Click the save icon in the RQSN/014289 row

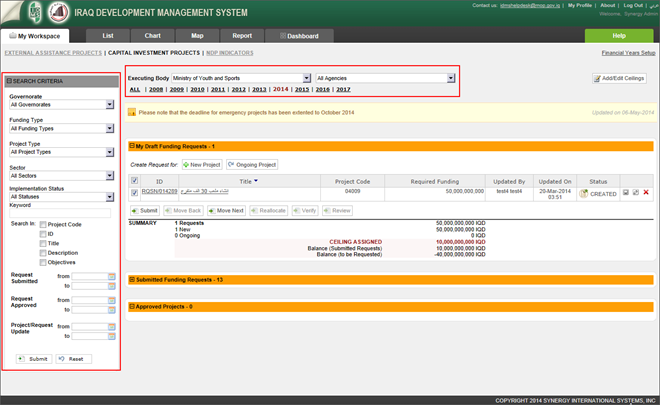[626, 192]
